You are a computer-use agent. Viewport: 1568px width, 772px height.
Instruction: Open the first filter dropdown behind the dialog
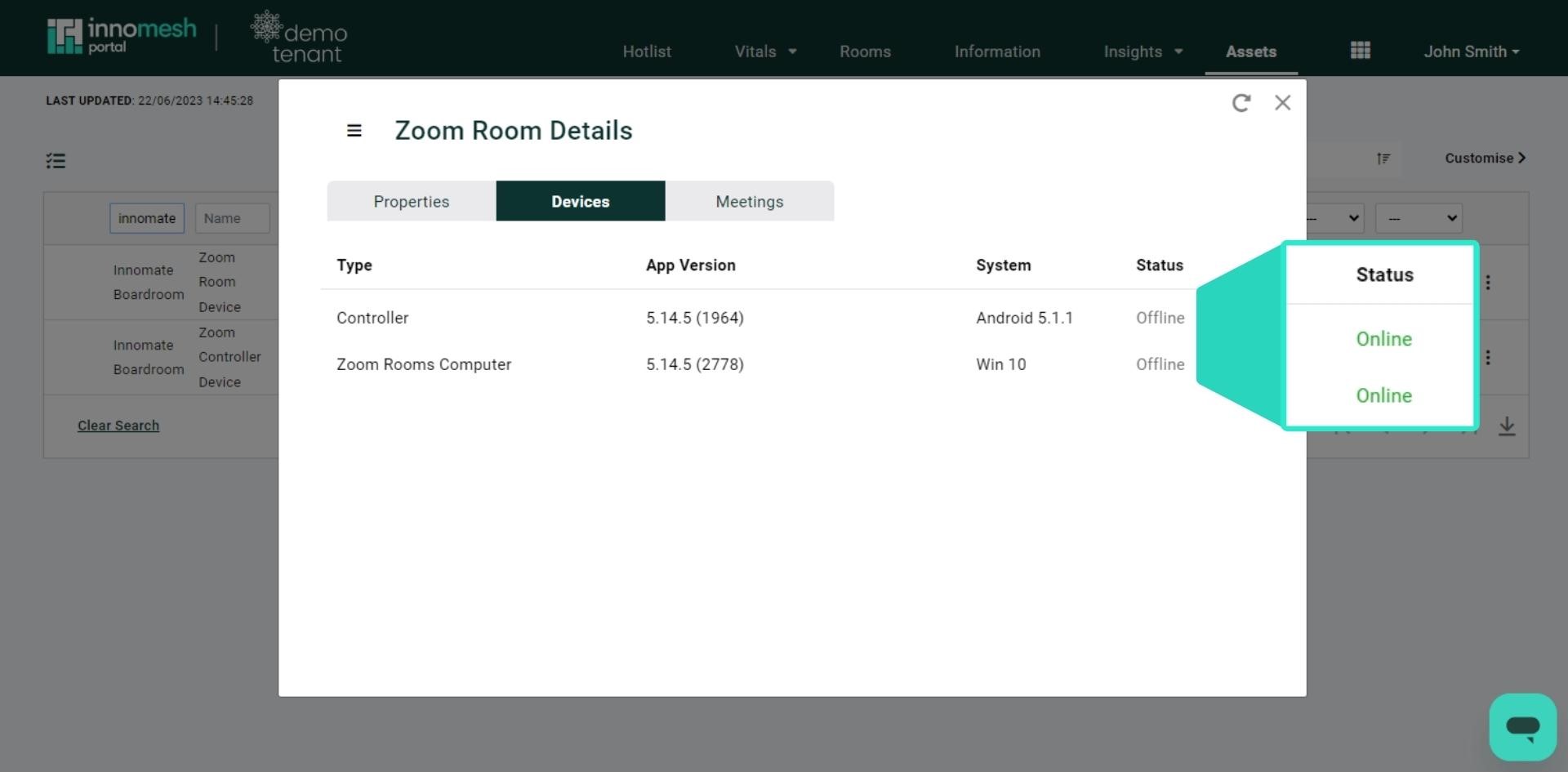coord(1336,218)
